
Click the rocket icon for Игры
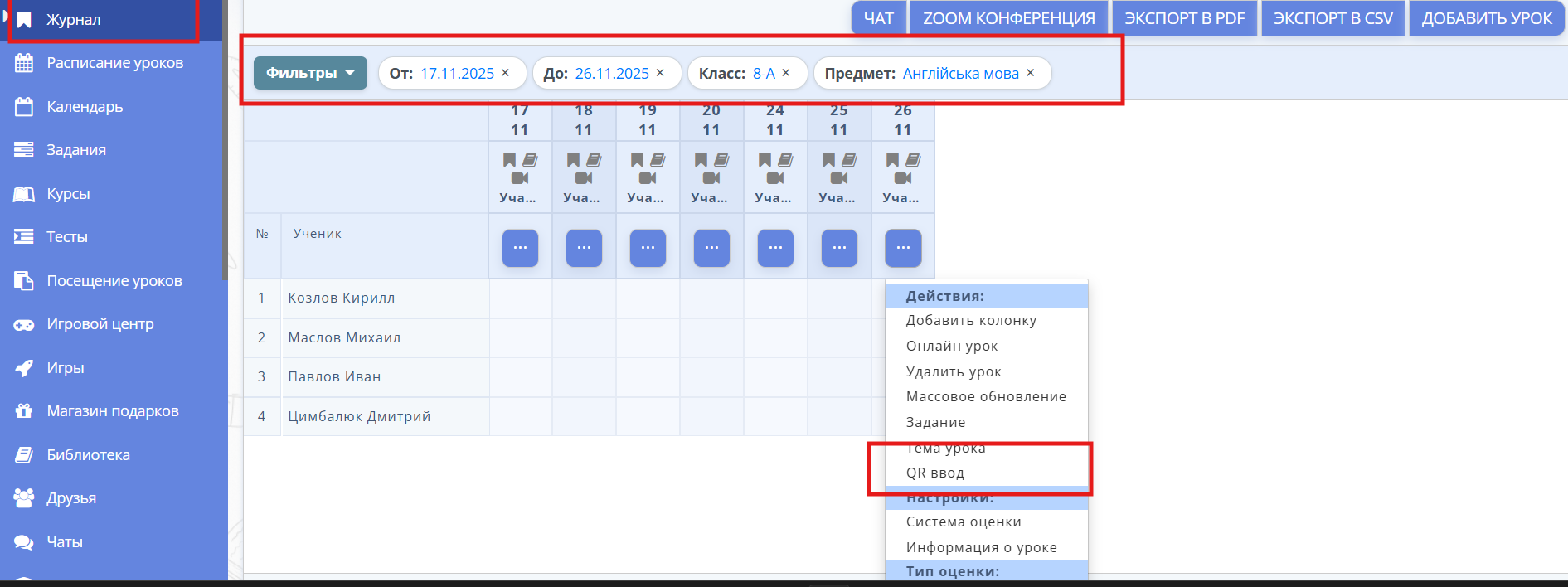coord(24,368)
